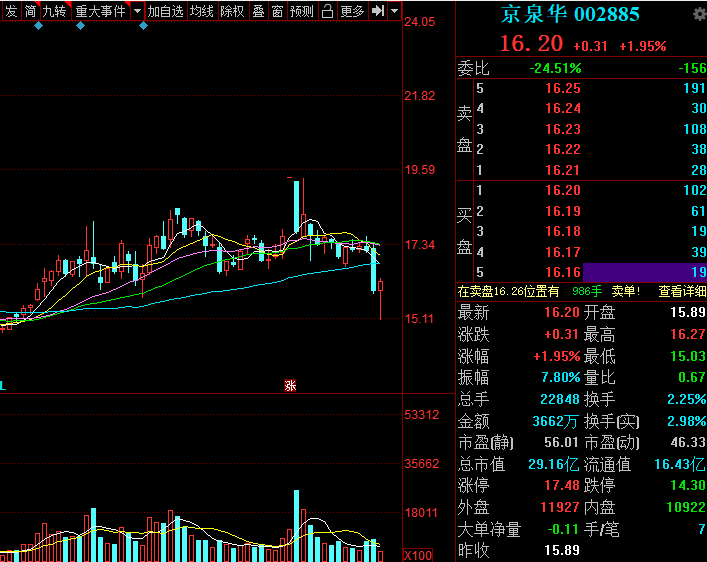Viewport: 707px width, 562px height.
Task: Click sell level 4 price 16.24
Action: pos(563,108)
